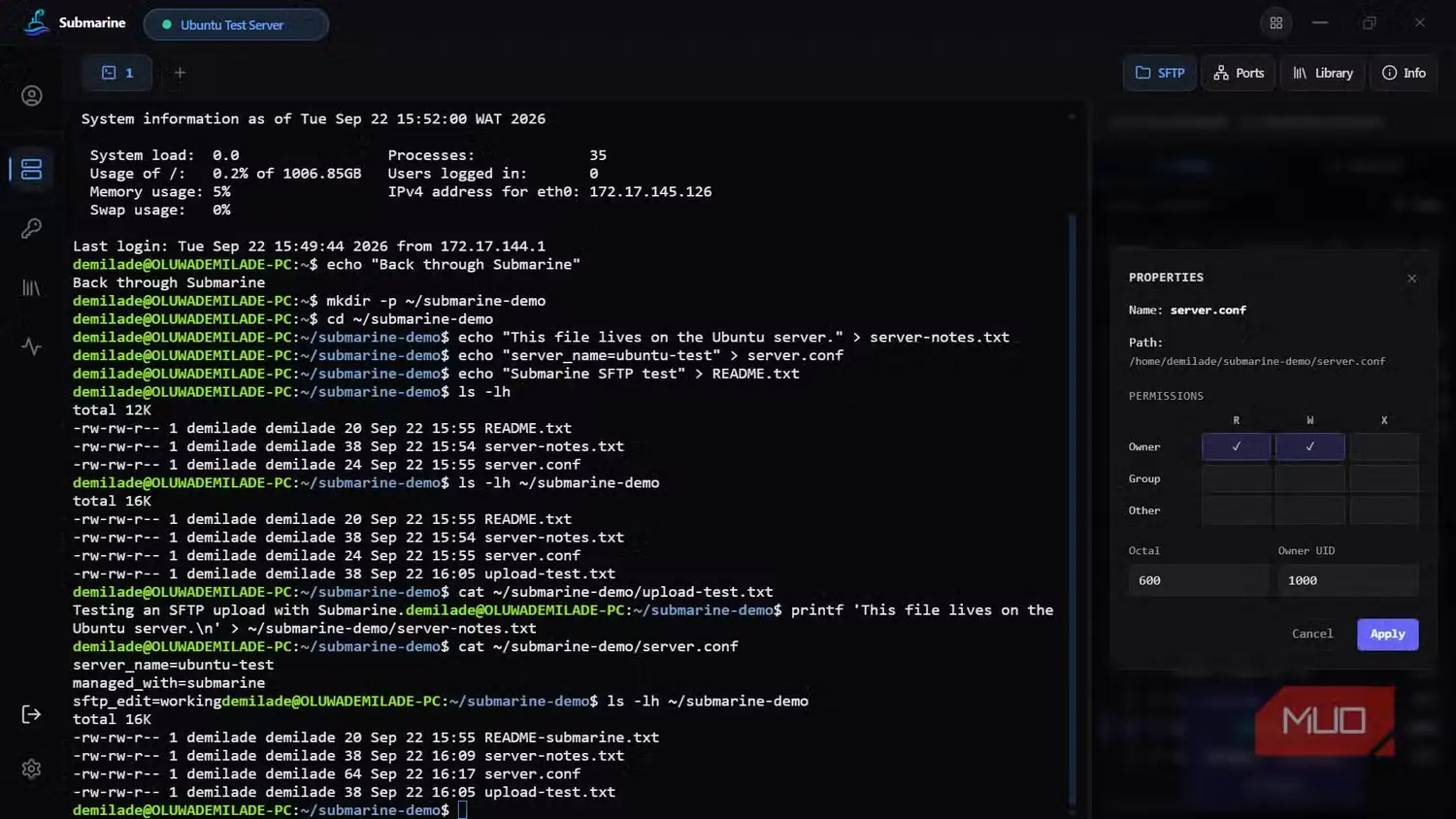Image resolution: width=1456 pixels, height=819 pixels.
Task: Click README-submarine.txt in the last listing
Action: point(572,737)
